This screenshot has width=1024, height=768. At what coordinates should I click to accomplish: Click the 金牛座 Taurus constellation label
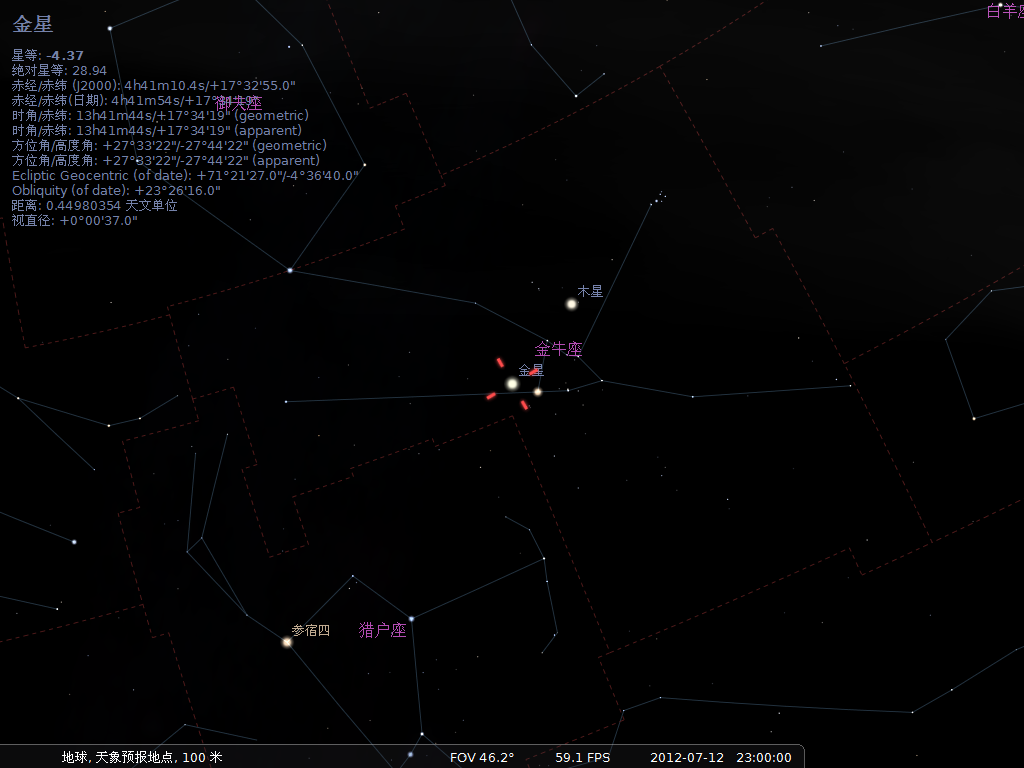(x=558, y=349)
